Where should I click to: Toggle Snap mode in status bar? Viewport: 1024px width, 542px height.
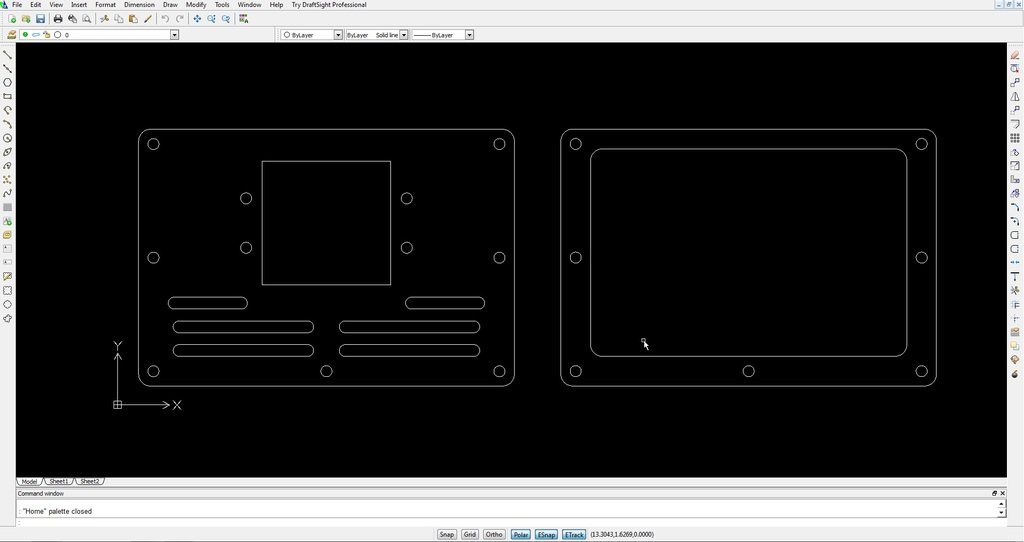[x=447, y=534]
